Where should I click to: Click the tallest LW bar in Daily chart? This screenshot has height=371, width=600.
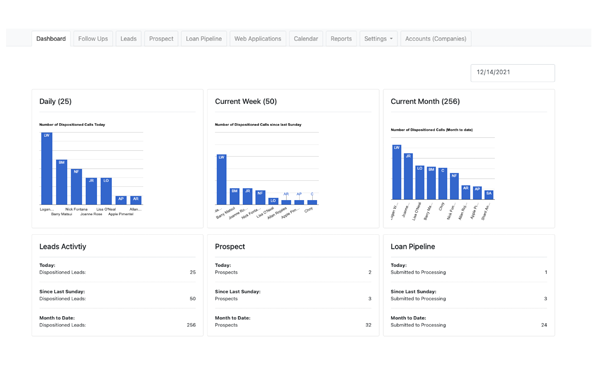pyautogui.click(x=47, y=169)
